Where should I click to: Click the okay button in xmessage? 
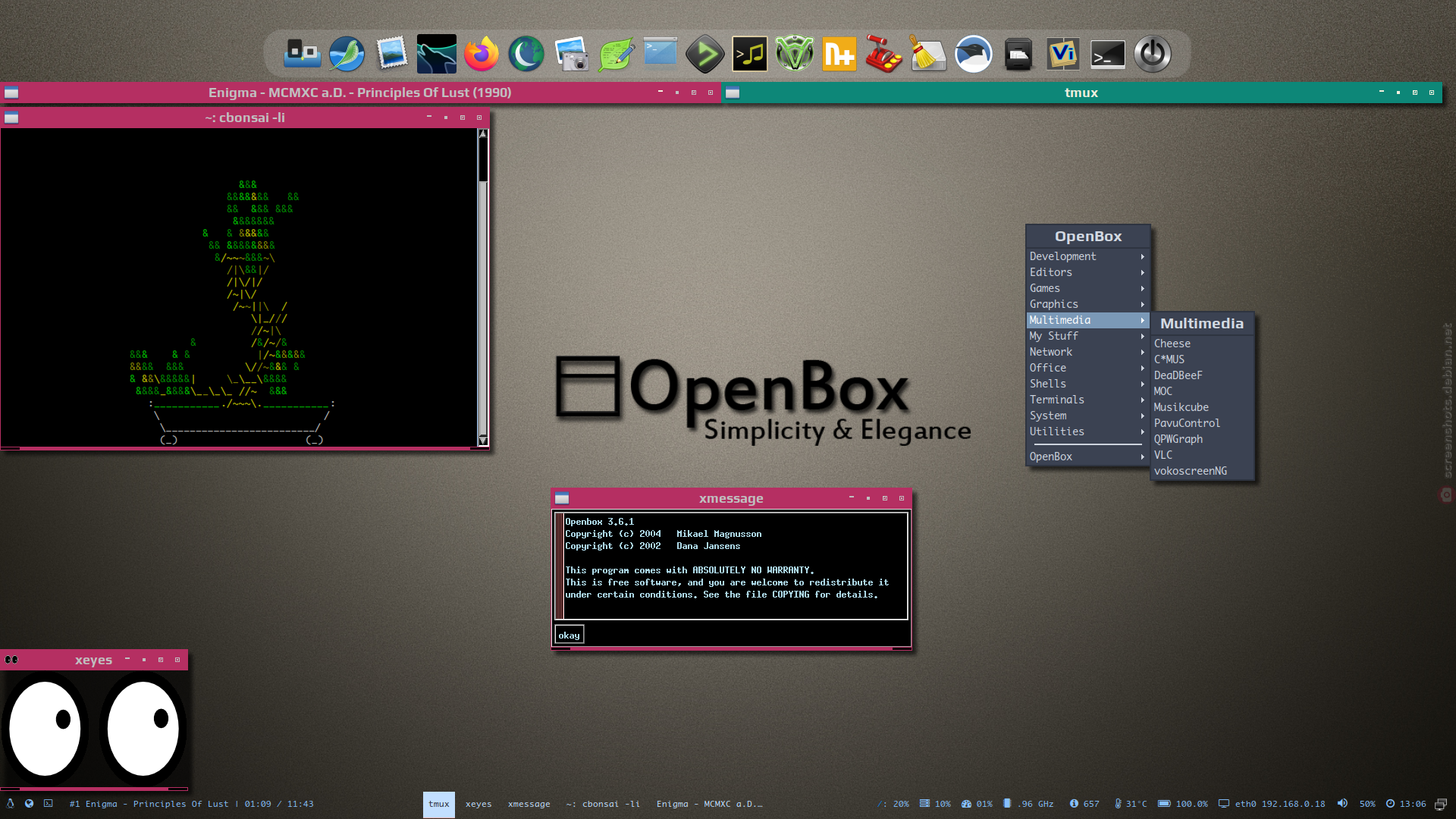(x=569, y=635)
